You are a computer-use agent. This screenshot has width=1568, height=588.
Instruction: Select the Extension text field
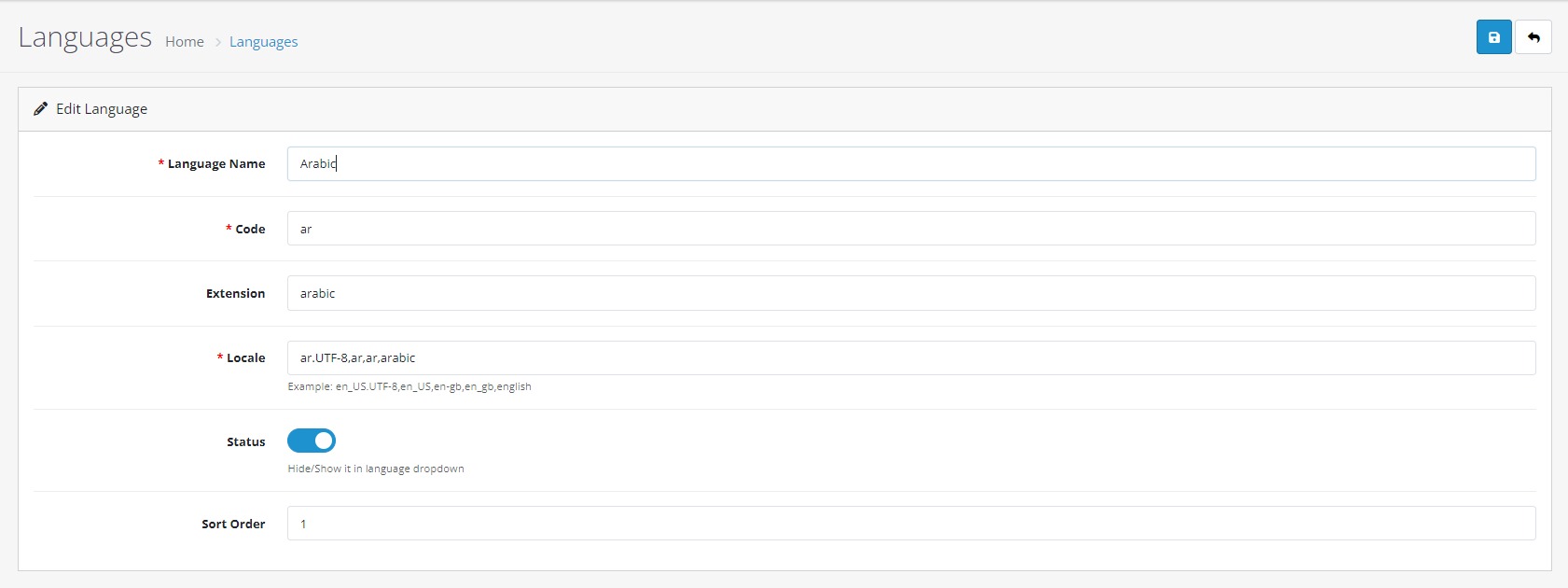910,293
